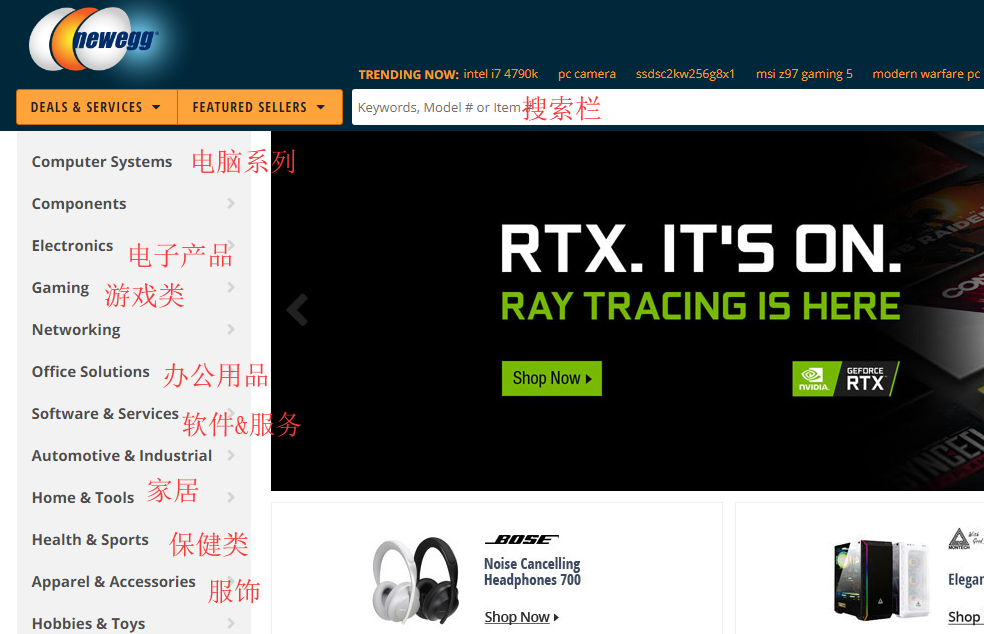984x634 pixels.
Task: Click Shop Now under Bose headphones
Action: pos(521,617)
